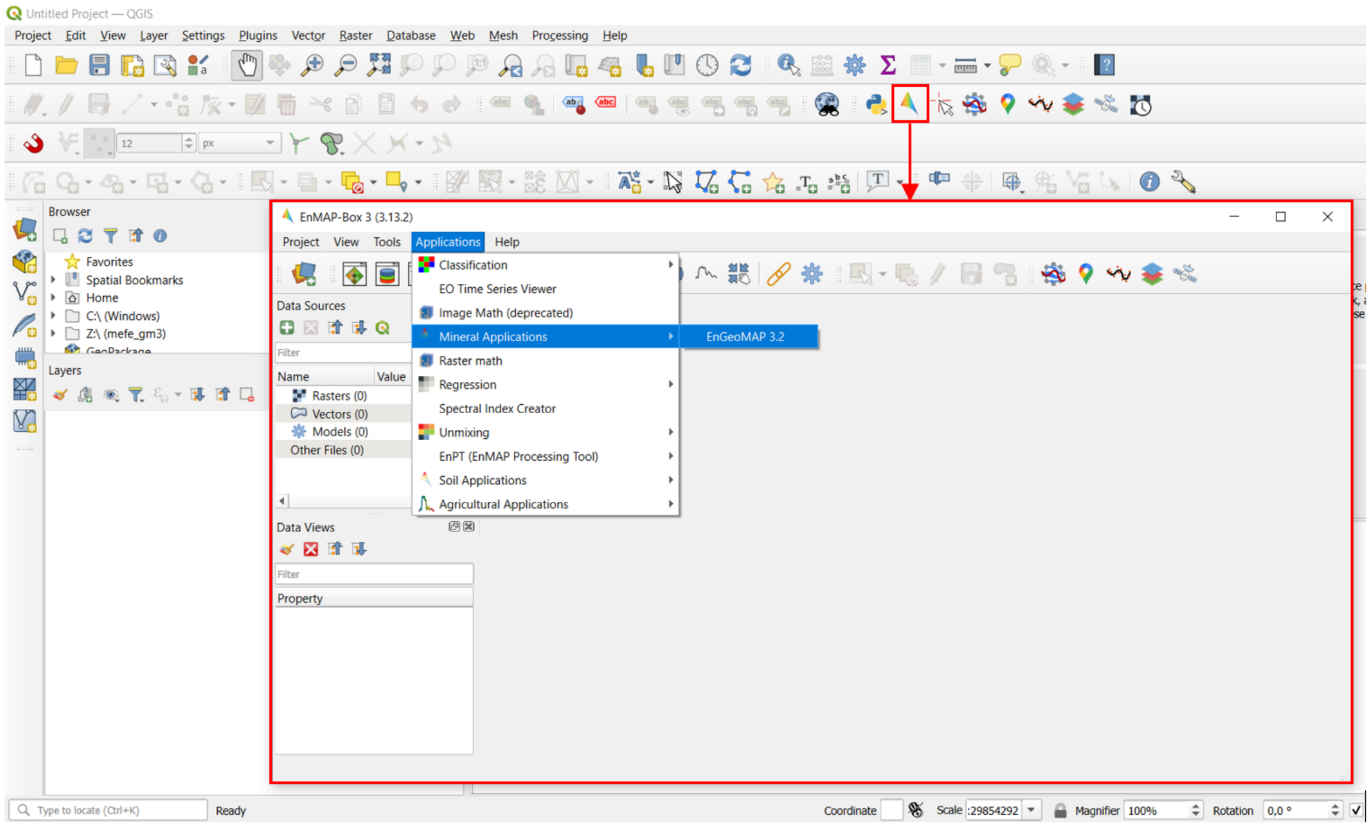
Task: Open Layer Styling brush icon in Layers panel
Action: click(60, 395)
